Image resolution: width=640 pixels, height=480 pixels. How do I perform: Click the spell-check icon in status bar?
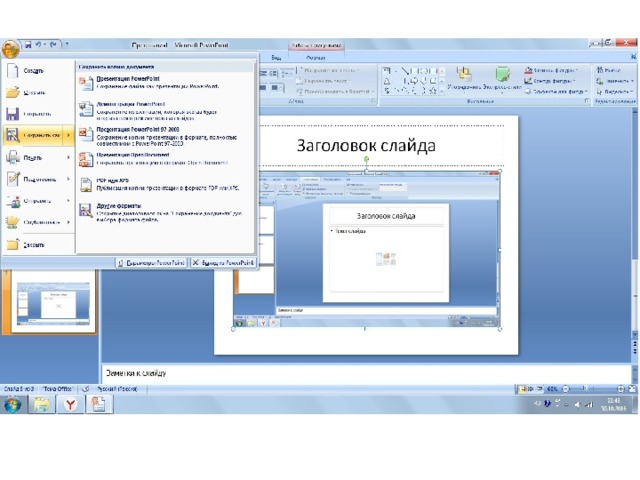pyautogui.click(x=85, y=389)
